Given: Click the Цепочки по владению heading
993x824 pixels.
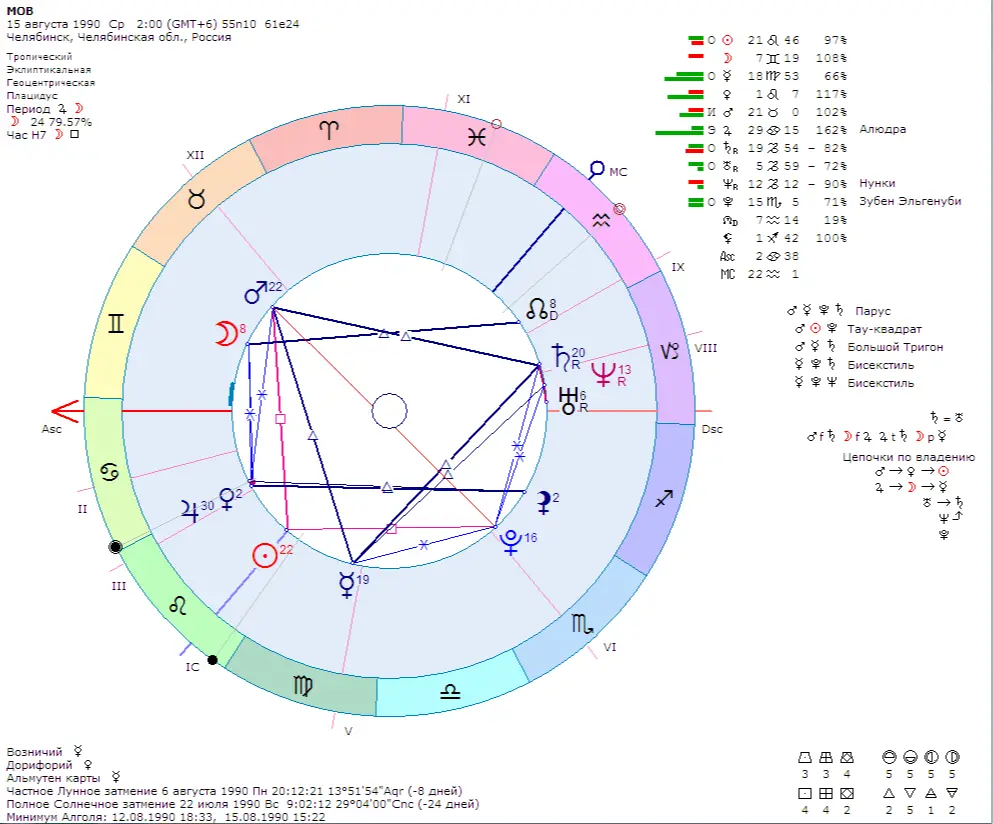Looking at the screenshot, I should coord(908,457).
